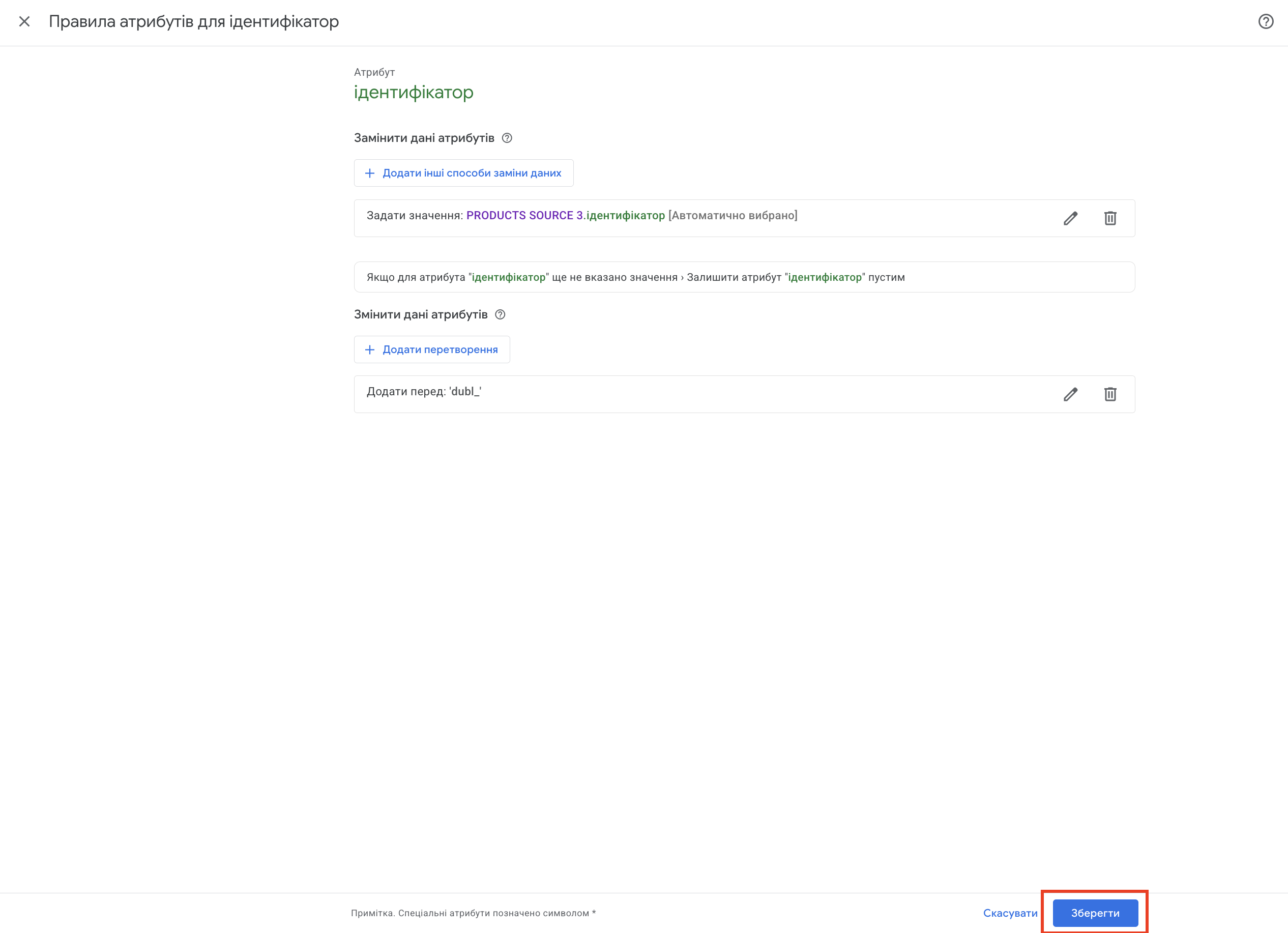Edit the Додати перед 'dubl_' transformation
The height and width of the screenshot is (933, 1288).
(1070, 394)
